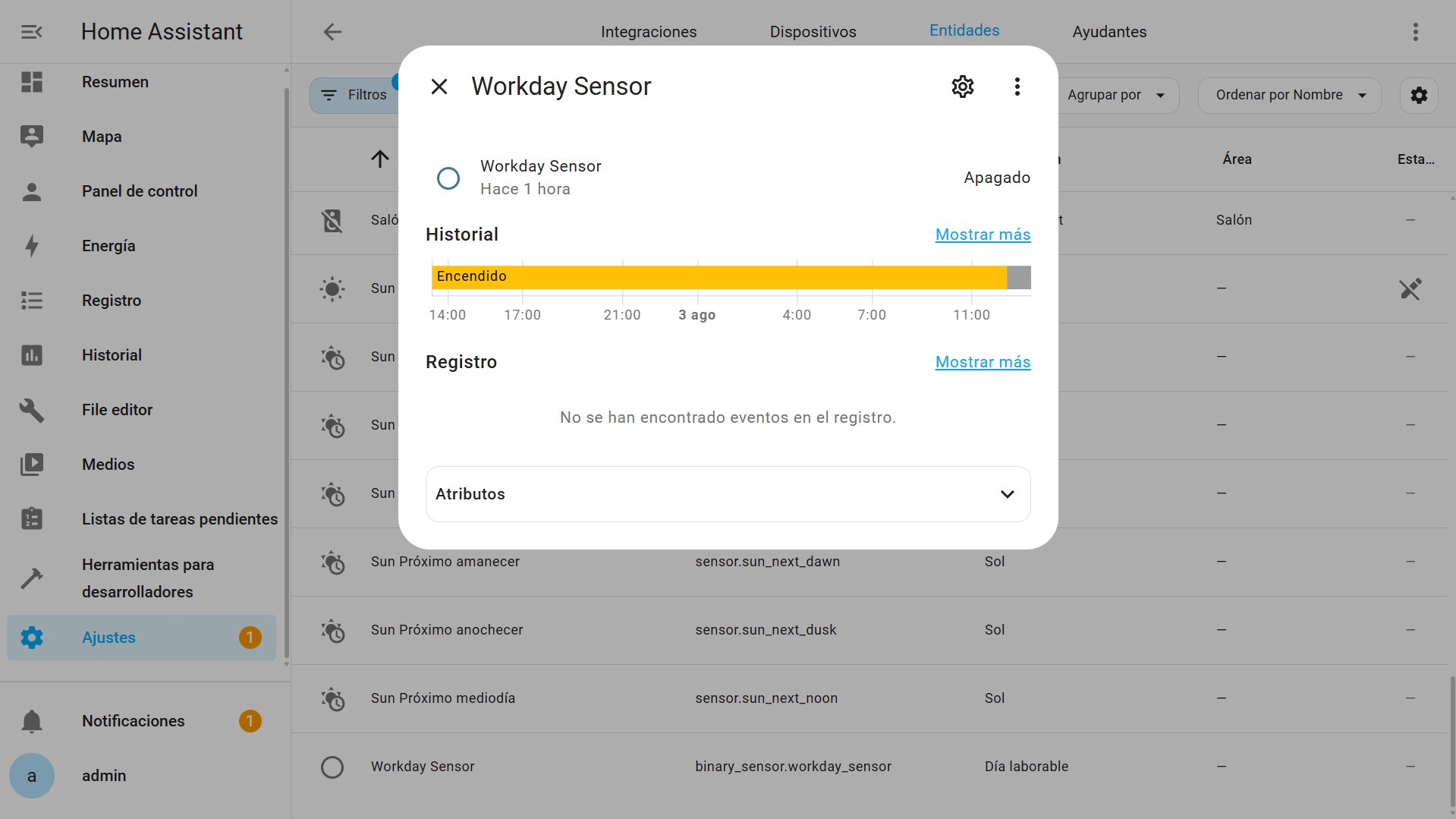Toggle sort direction arrow in table header
The image size is (1456, 819).
pos(380,159)
